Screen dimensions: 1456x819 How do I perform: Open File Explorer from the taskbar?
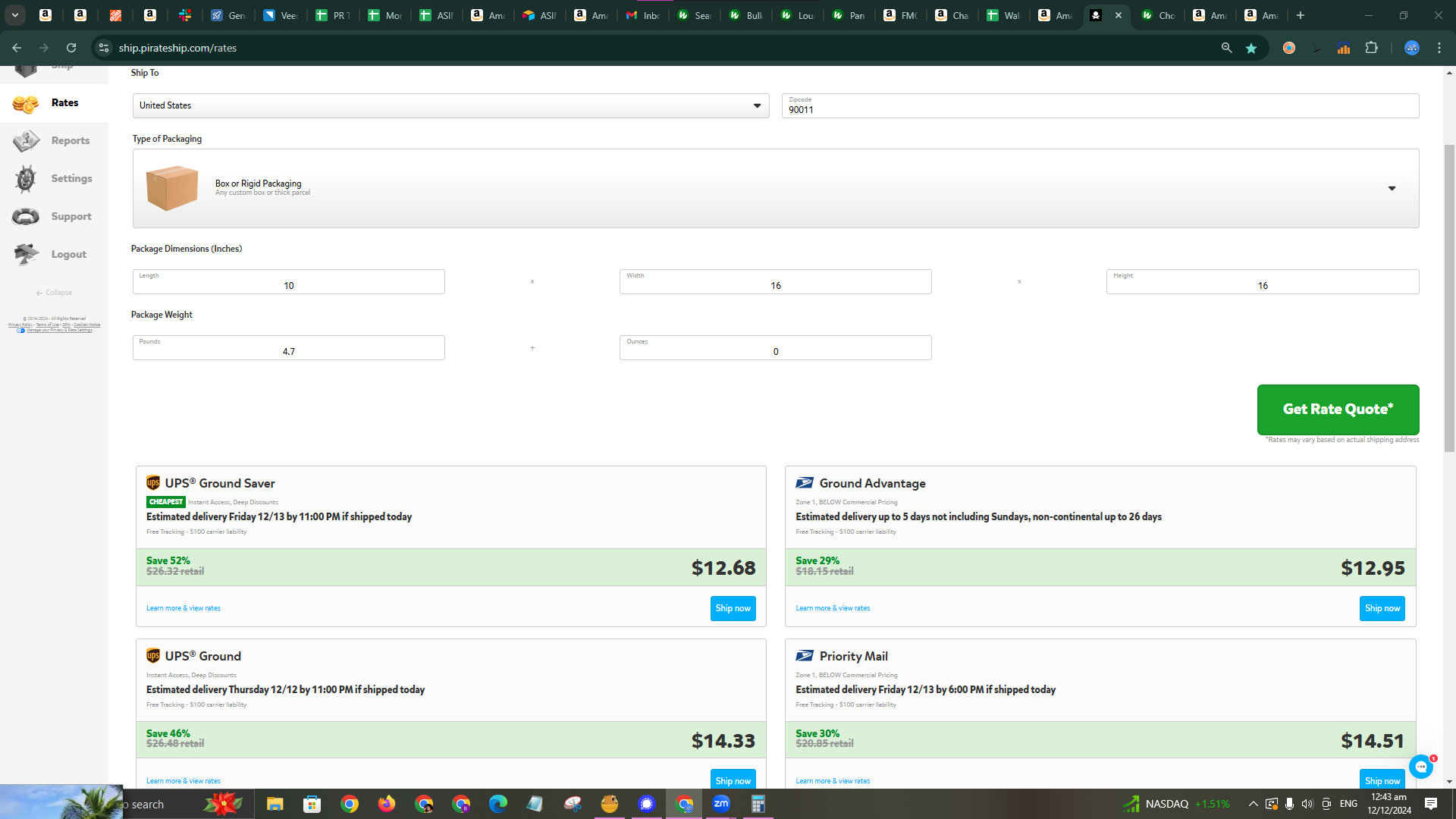[x=275, y=804]
